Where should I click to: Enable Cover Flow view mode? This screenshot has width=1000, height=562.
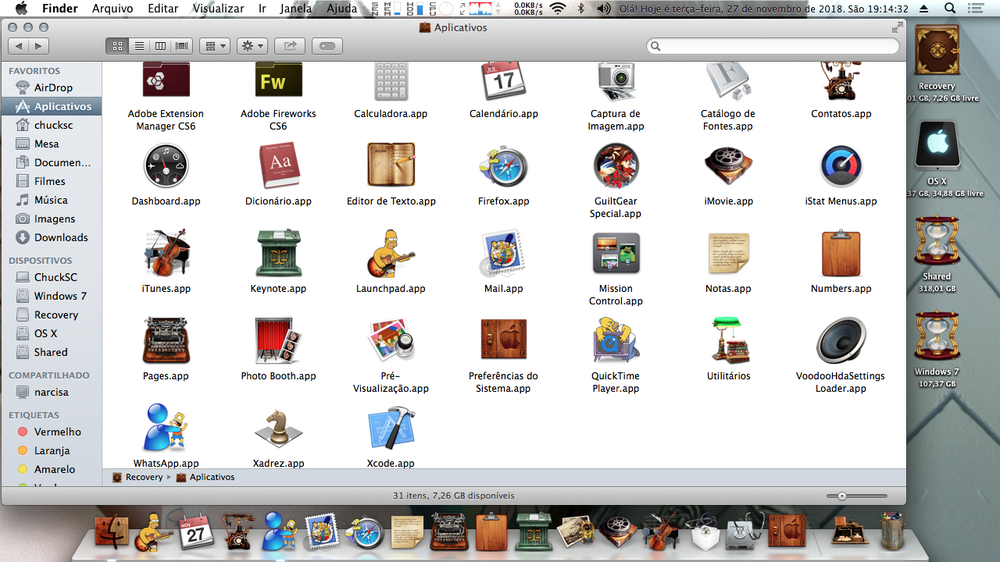[181, 46]
